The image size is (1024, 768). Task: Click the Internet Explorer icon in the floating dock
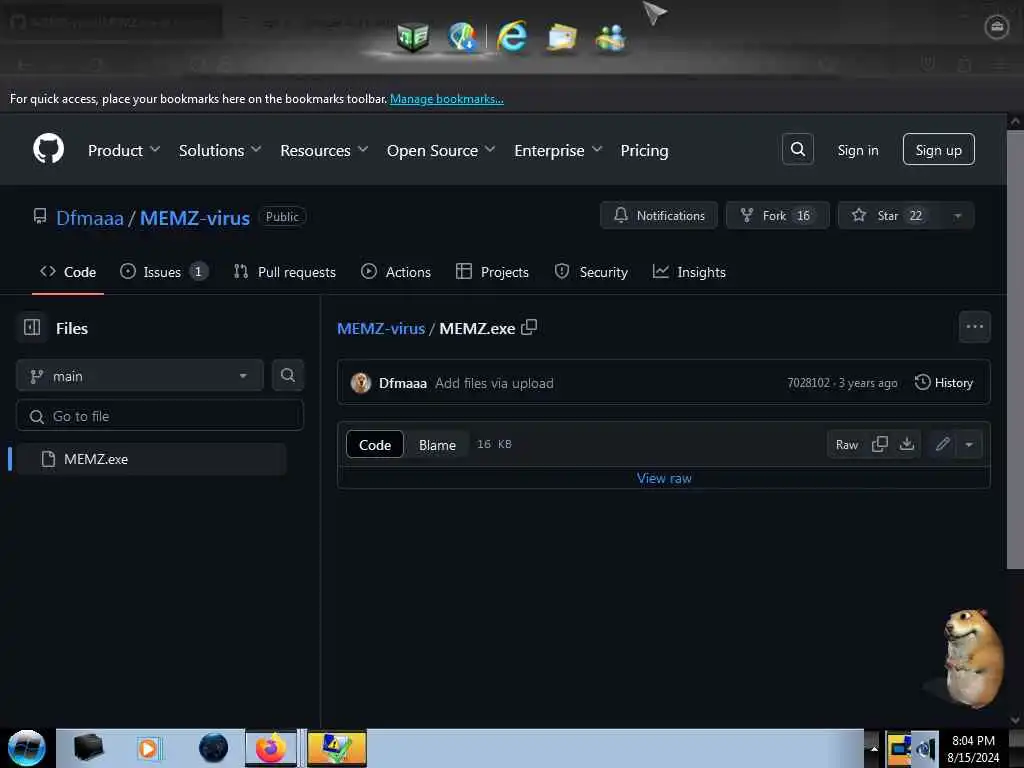coord(513,36)
